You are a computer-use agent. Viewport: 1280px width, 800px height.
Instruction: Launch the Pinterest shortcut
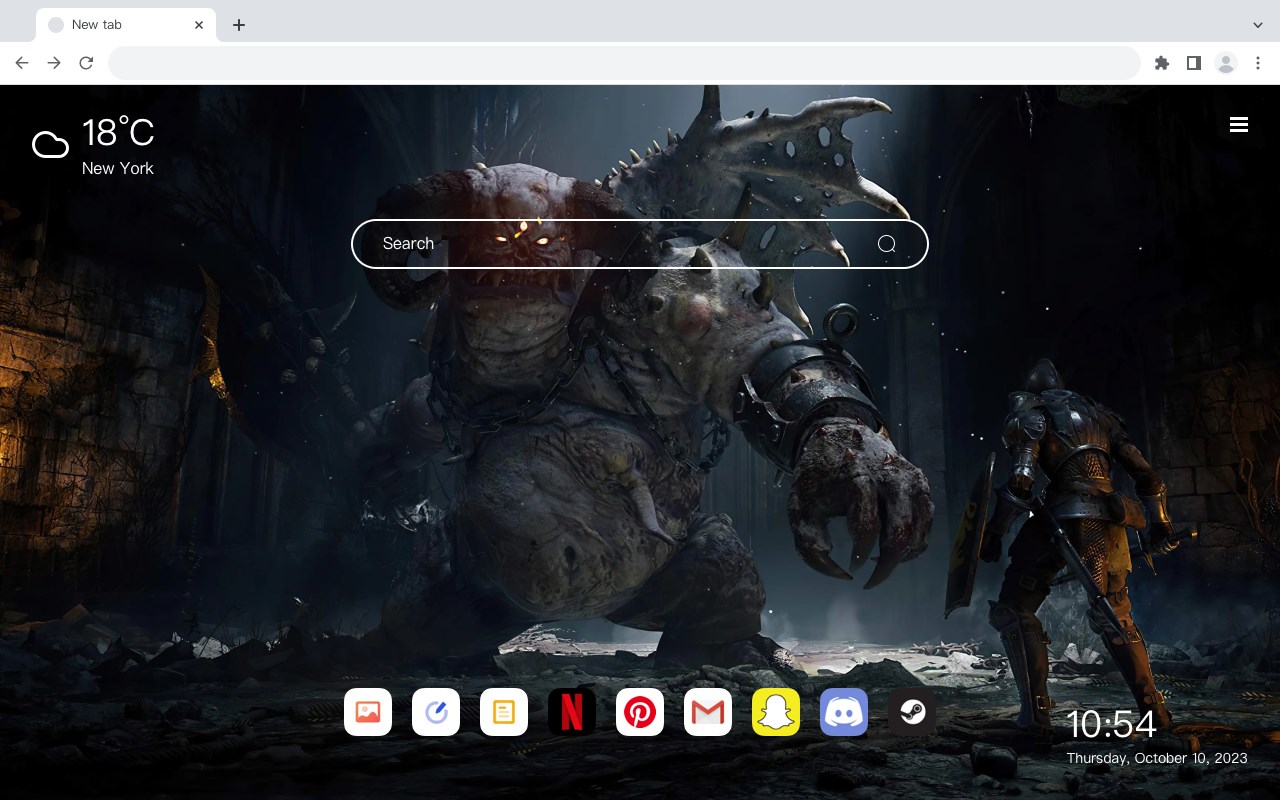coord(640,712)
